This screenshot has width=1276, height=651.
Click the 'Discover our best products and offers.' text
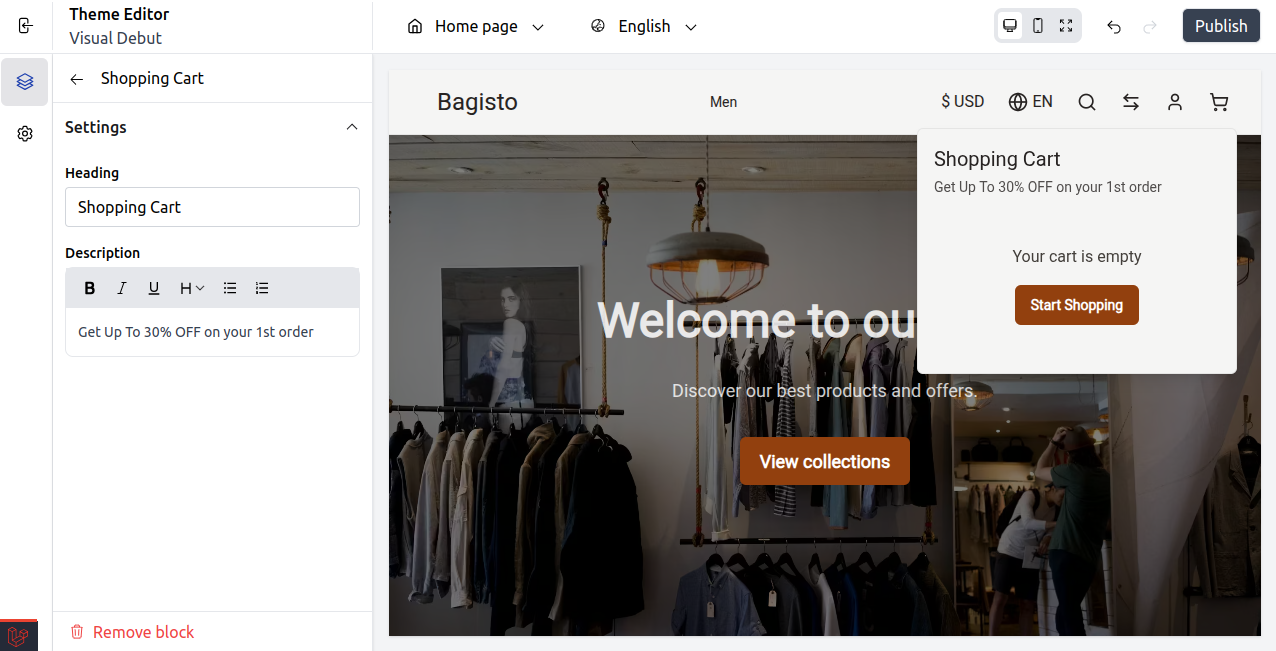click(x=825, y=391)
